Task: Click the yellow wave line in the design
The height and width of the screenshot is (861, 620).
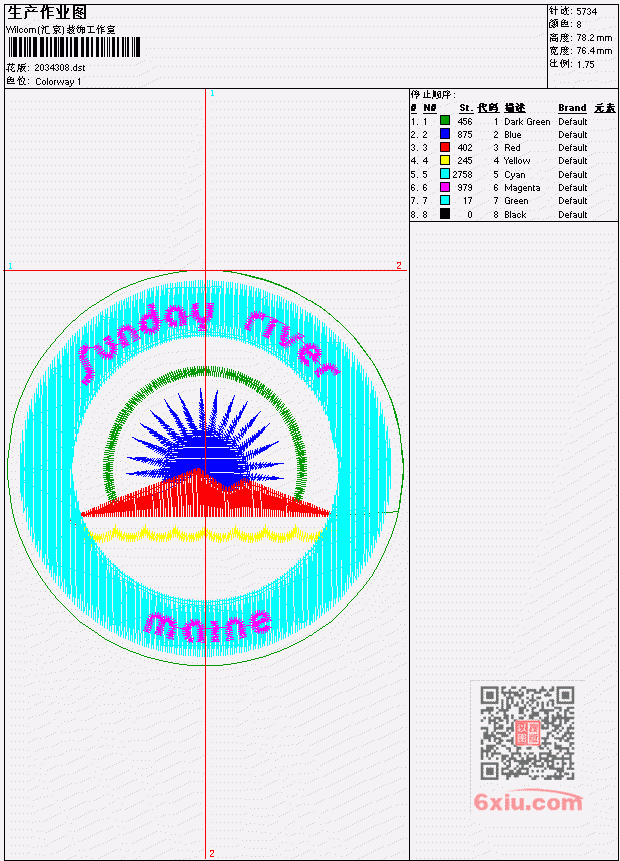Action: [205, 534]
